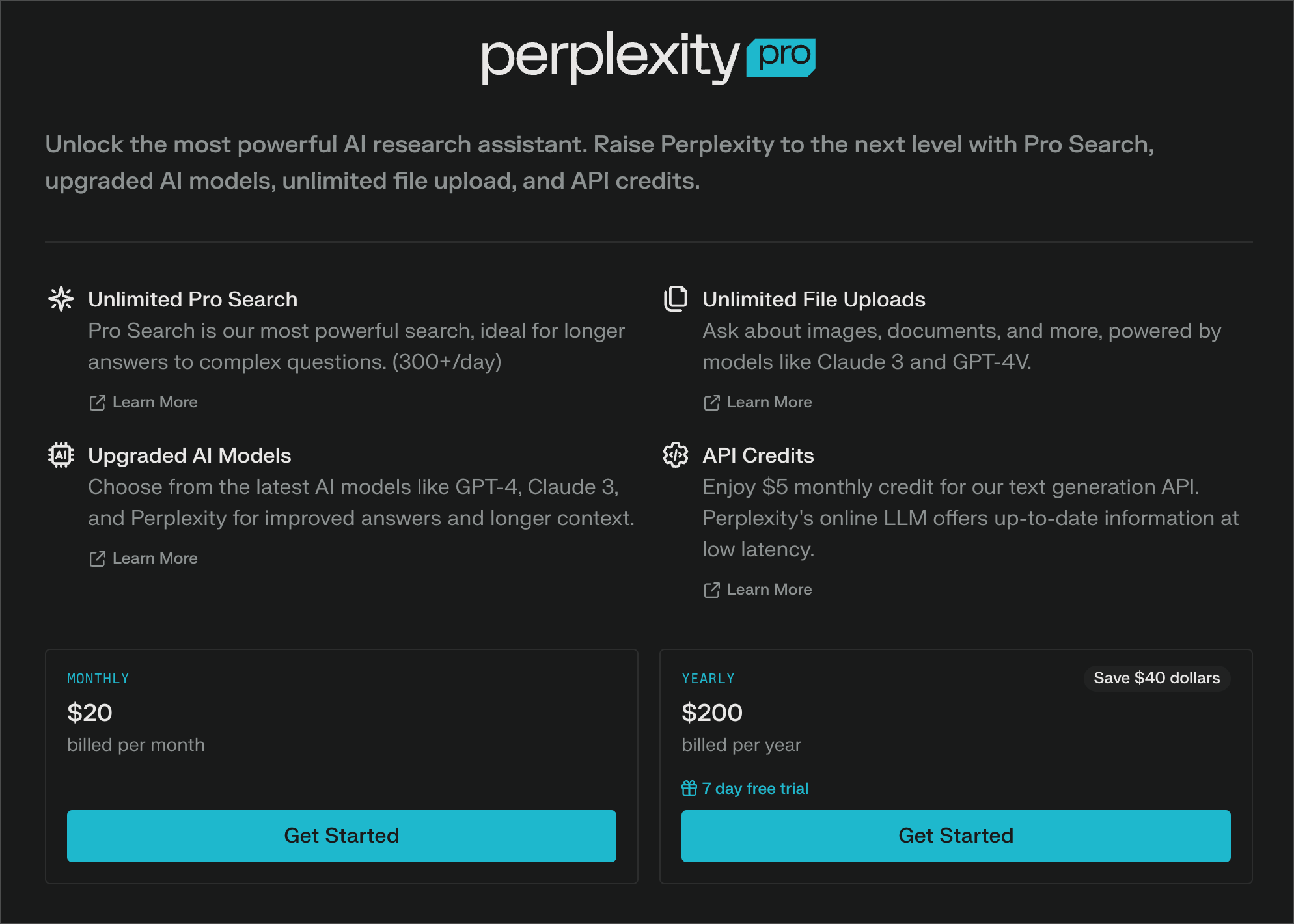Screen dimensions: 1294x924
Task: Open Learn More for Upgraded AI Models
Action: (x=155, y=558)
